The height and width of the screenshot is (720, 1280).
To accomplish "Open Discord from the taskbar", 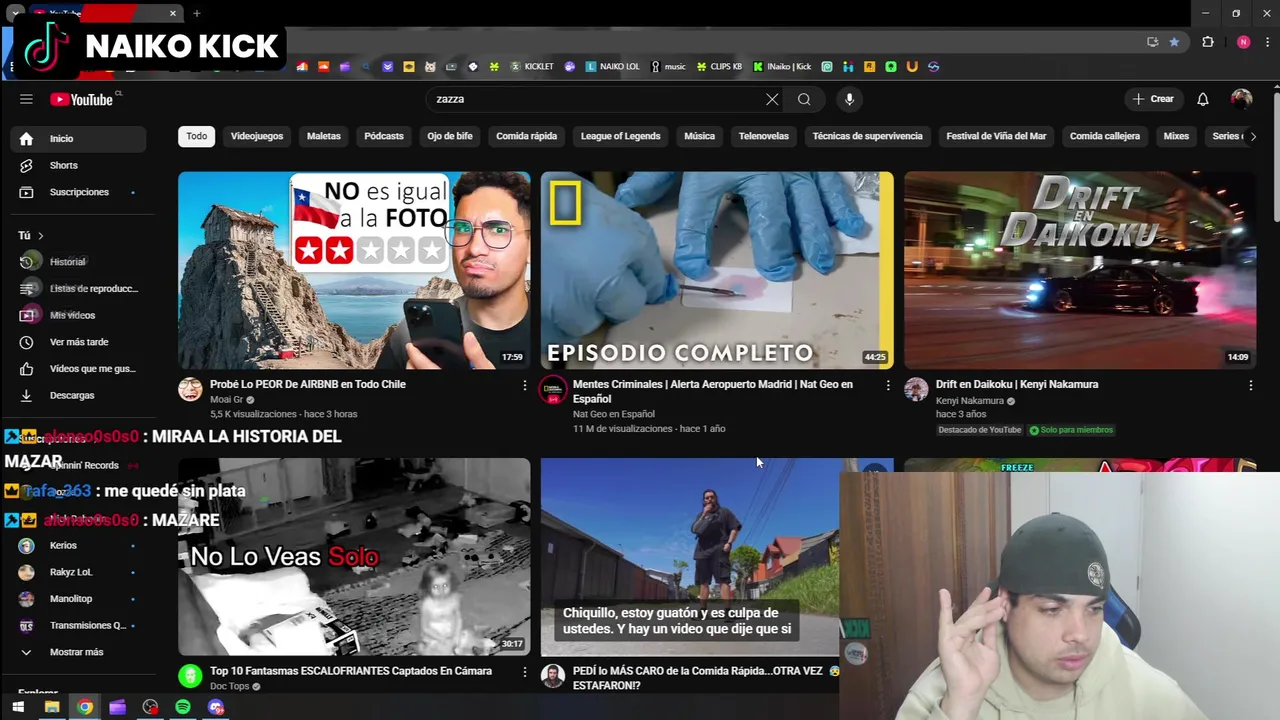I will point(216,707).
